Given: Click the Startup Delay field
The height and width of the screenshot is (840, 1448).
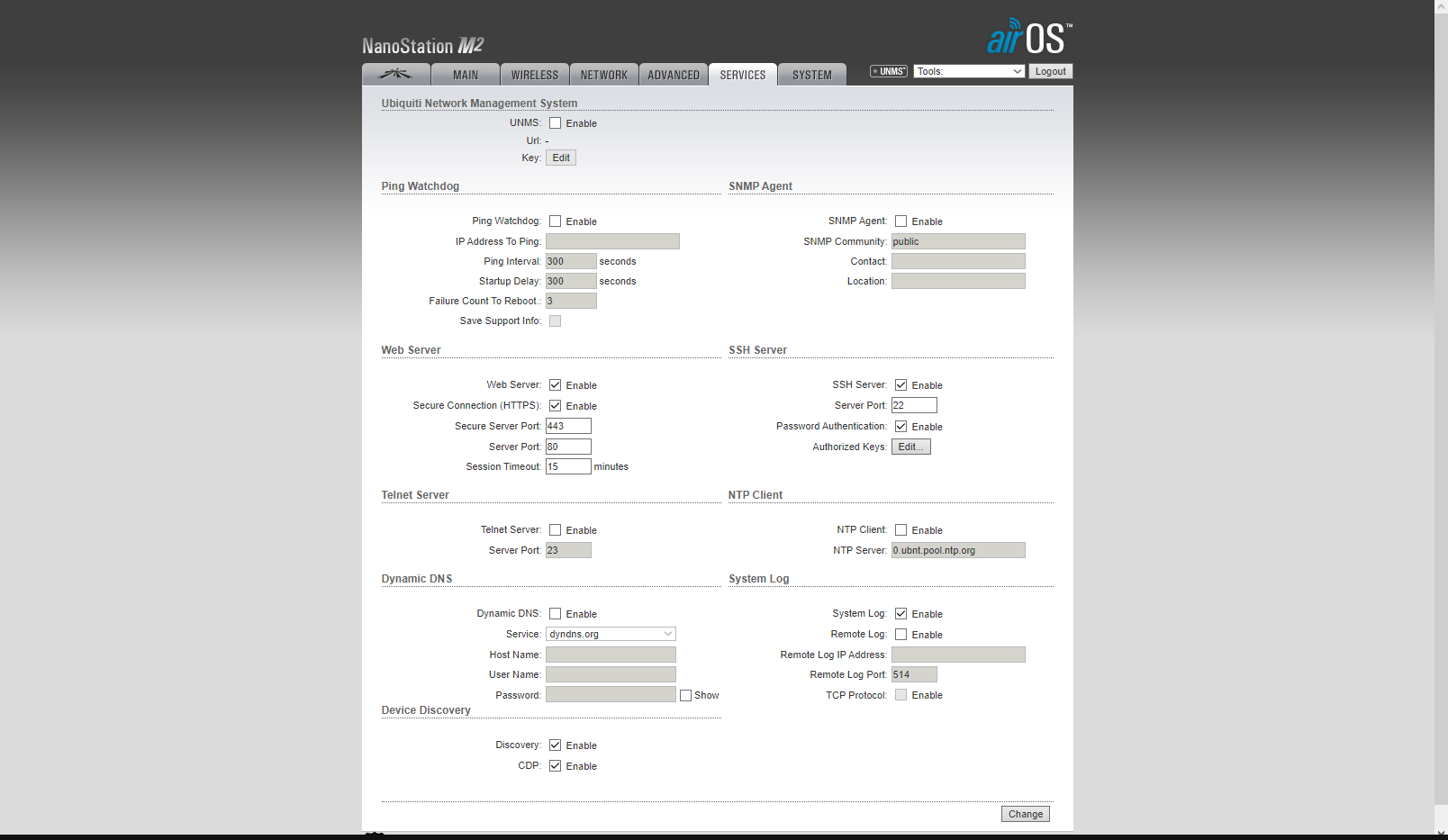Looking at the screenshot, I should pyautogui.click(x=571, y=281).
